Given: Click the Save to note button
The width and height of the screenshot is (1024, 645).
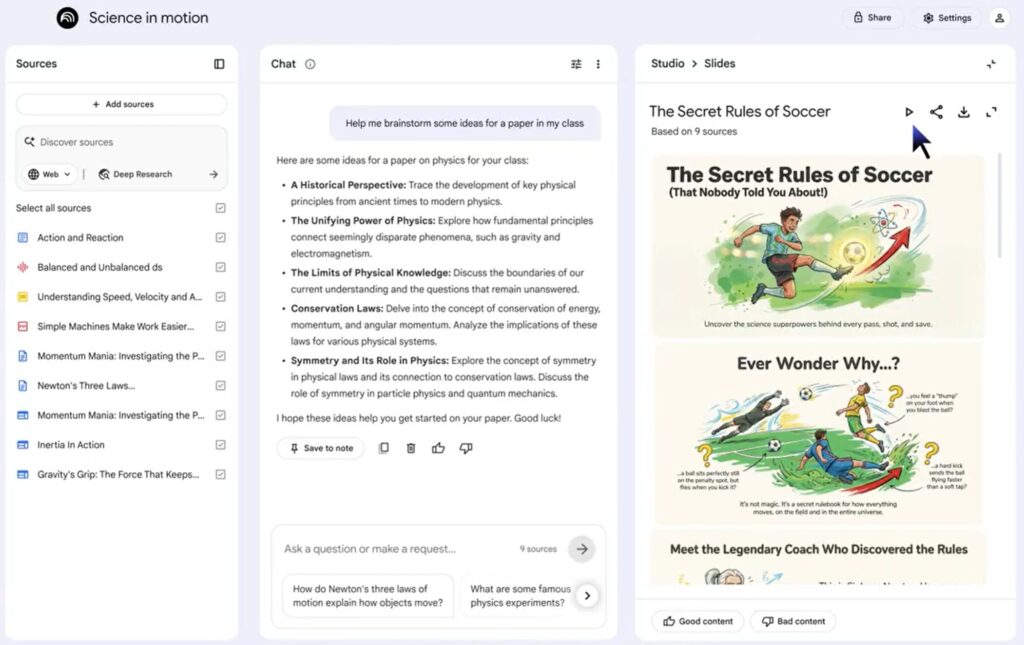Looking at the screenshot, I should 321,448.
